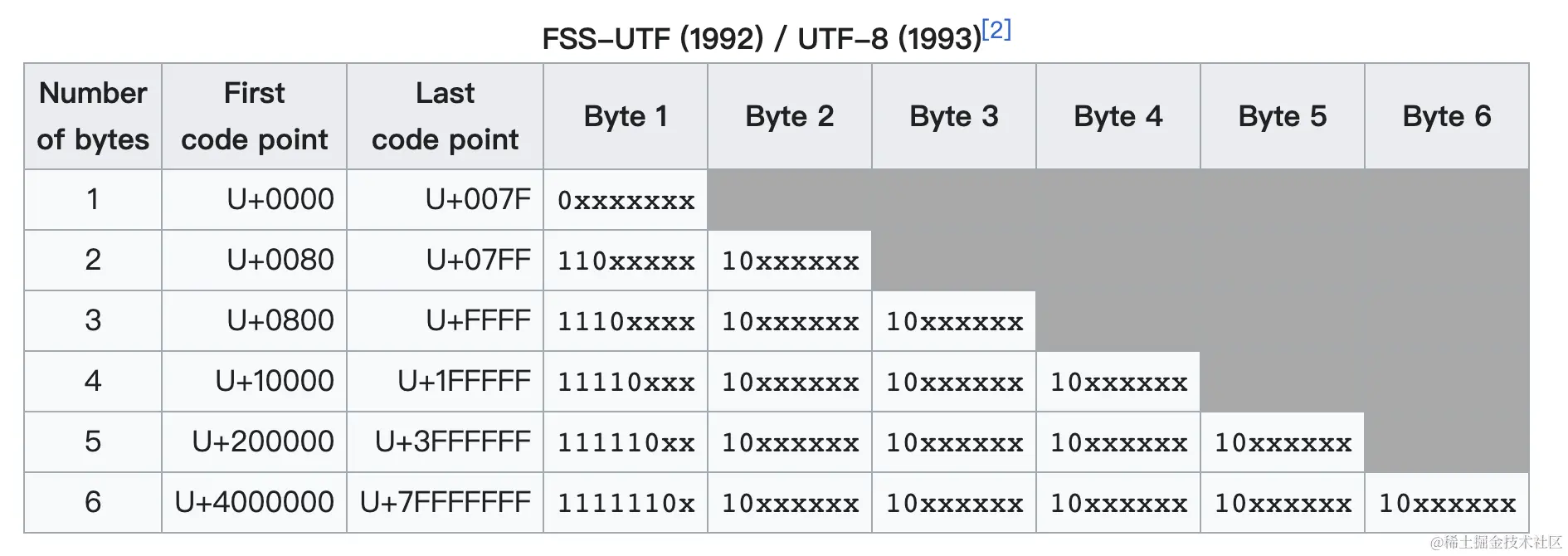The image size is (1568, 556).
Task: Open the [2] reference superscript link
Action: [996, 30]
